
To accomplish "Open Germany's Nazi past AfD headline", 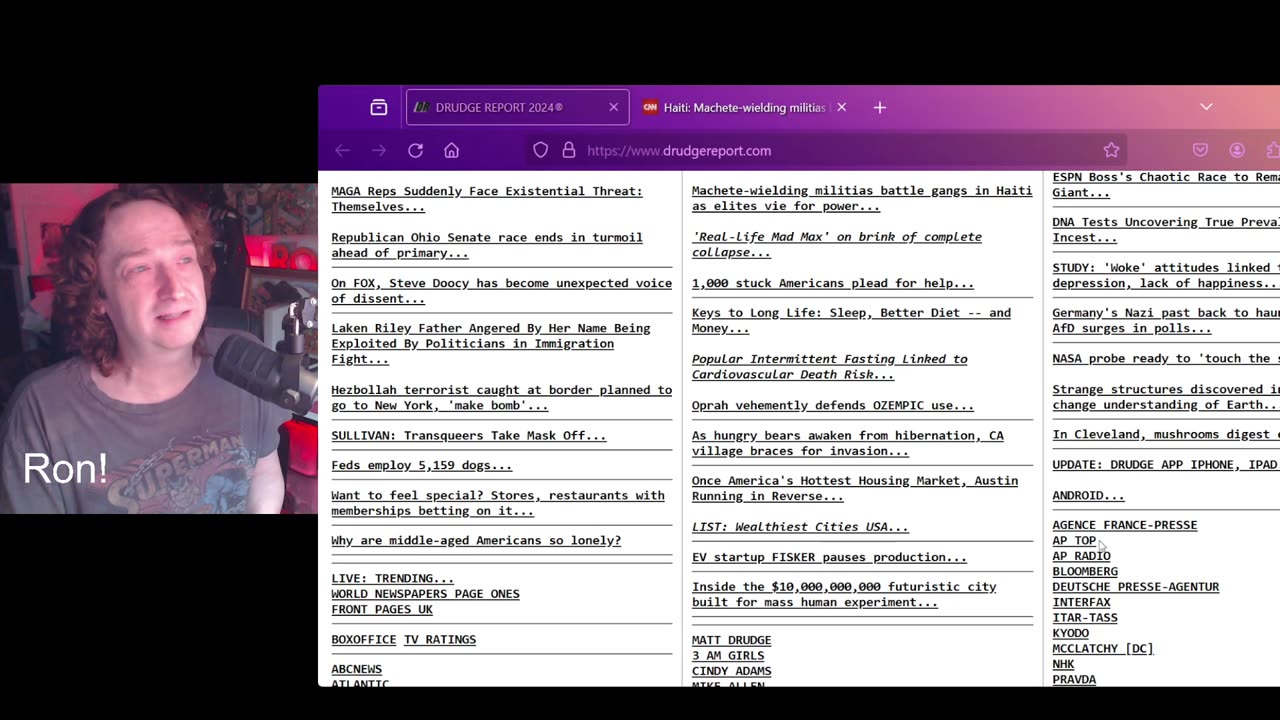I will coord(1165,321).
